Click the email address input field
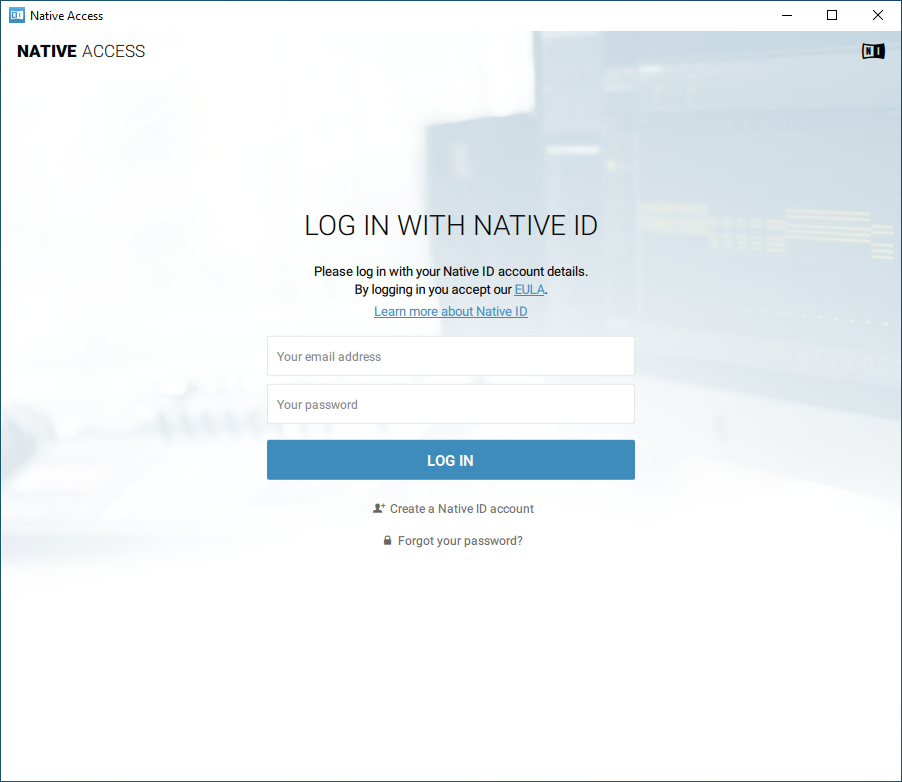Image resolution: width=902 pixels, height=782 pixels. 450,356
